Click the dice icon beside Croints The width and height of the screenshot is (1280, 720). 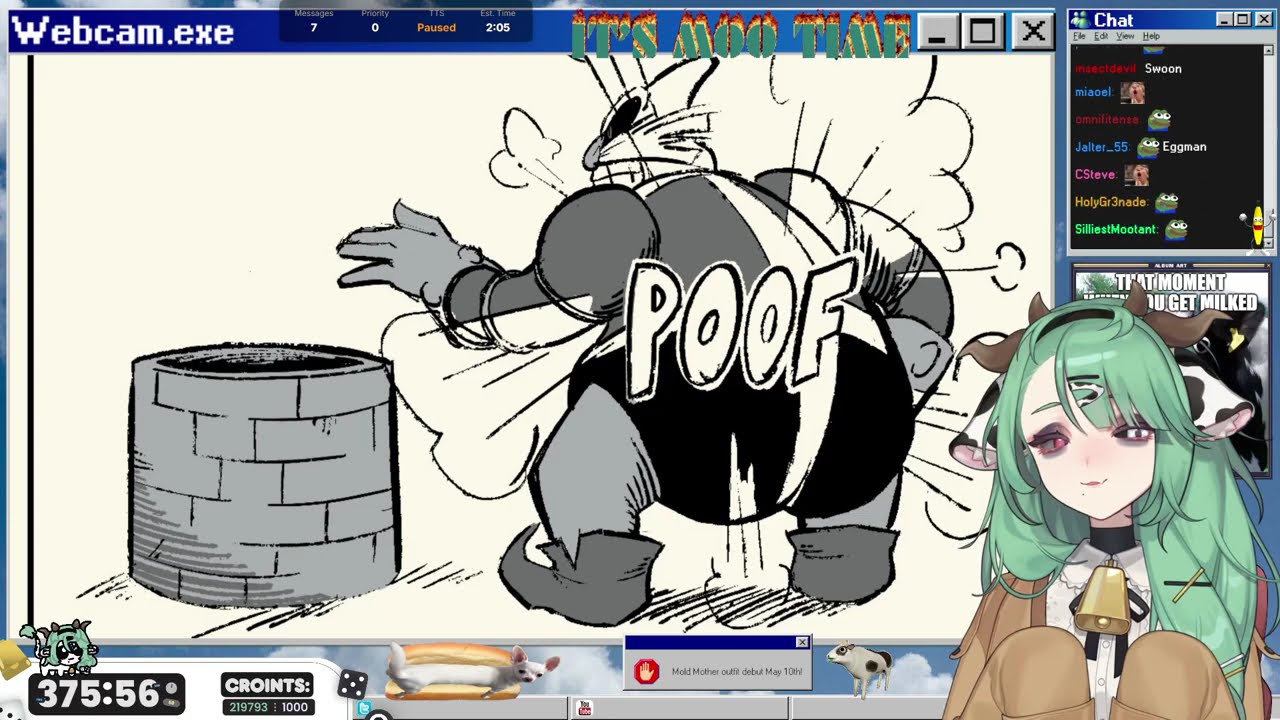coord(352,685)
